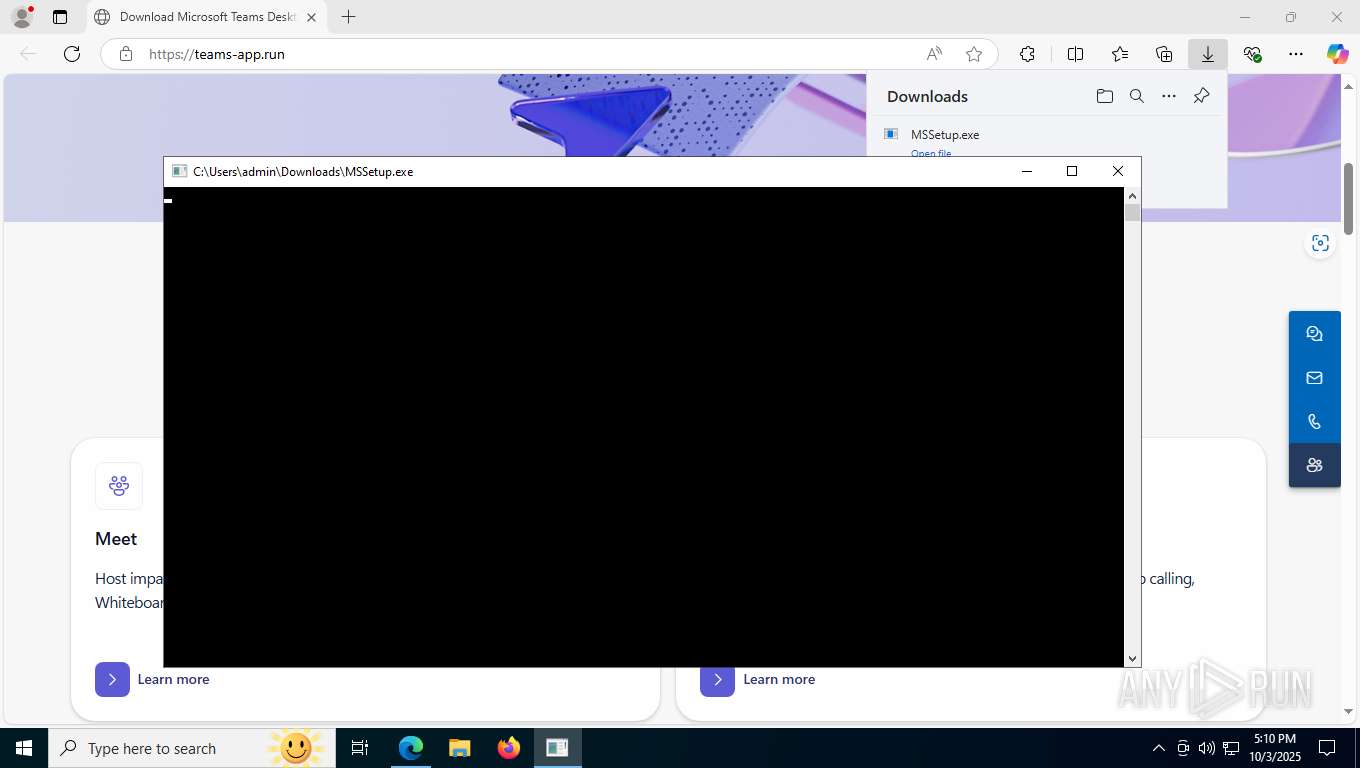Refresh the teams-app.run page
The height and width of the screenshot is (768, 1360).
[72, 54]
